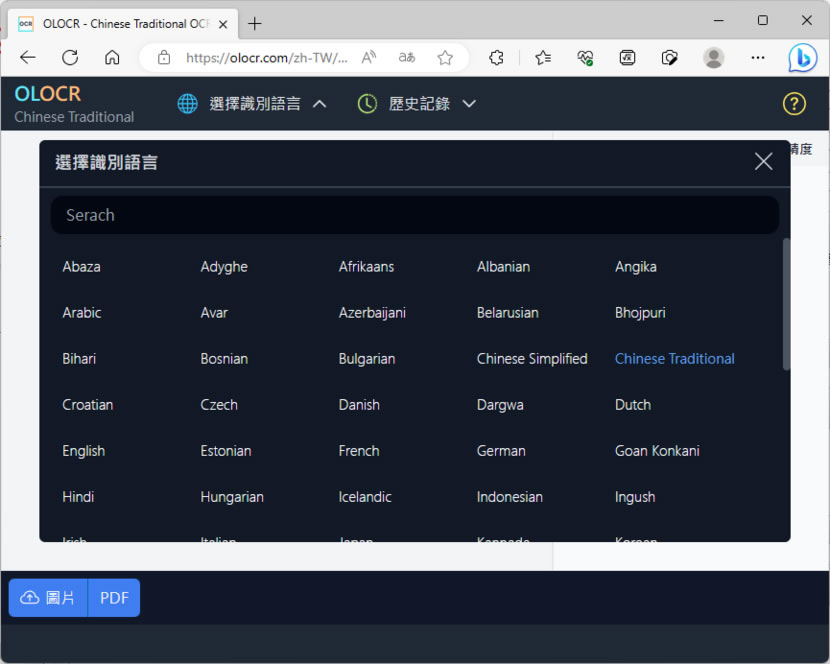Choose Chinese Simplified language option
This screenshot has width=830, height=664.
pos(532,359)
